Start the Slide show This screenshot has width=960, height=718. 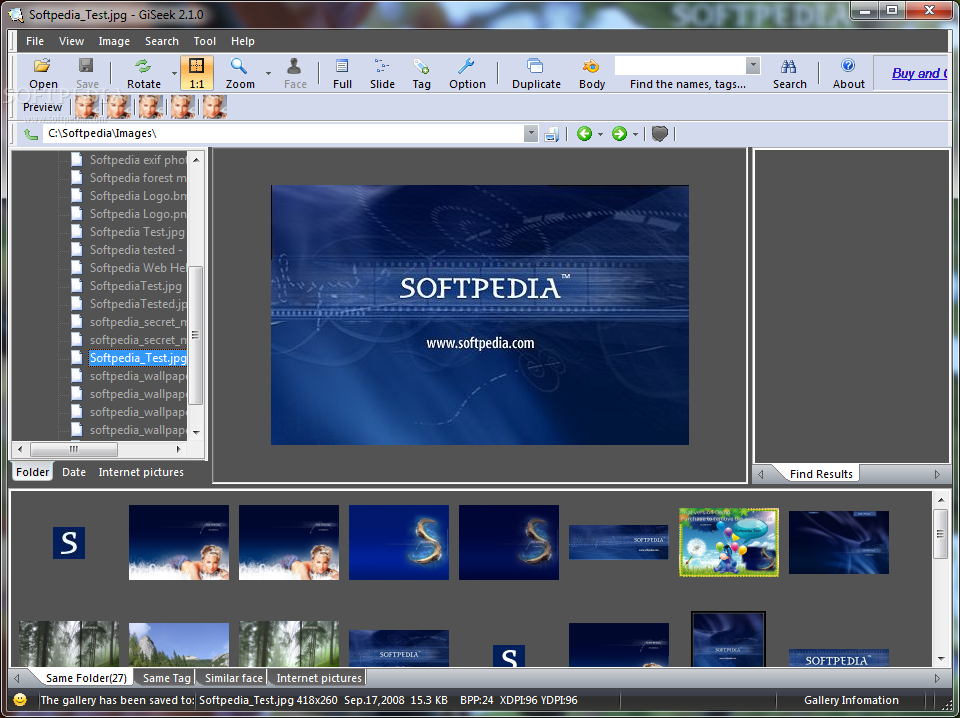pyautogui.click(x=382, y=73)
